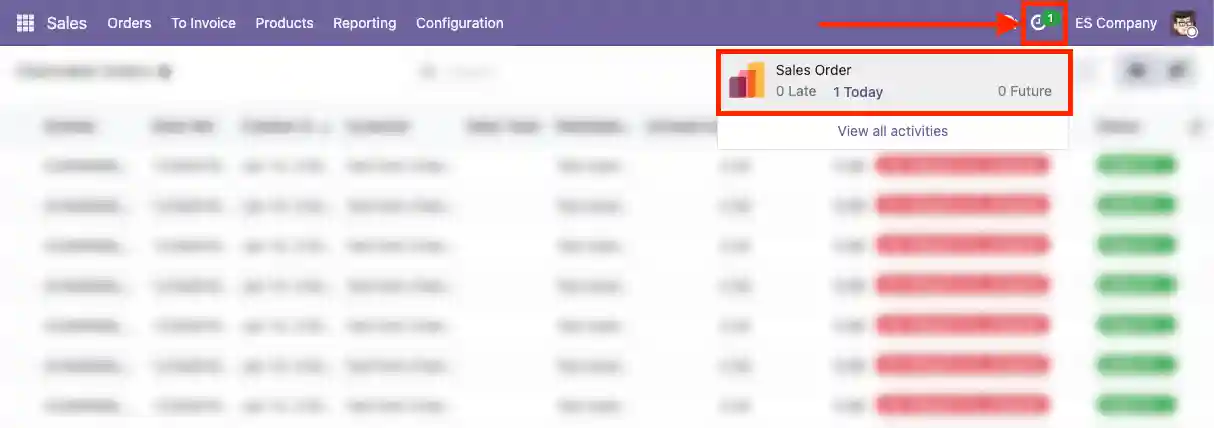Expand the Configuration menu

(x=459, y=23)
